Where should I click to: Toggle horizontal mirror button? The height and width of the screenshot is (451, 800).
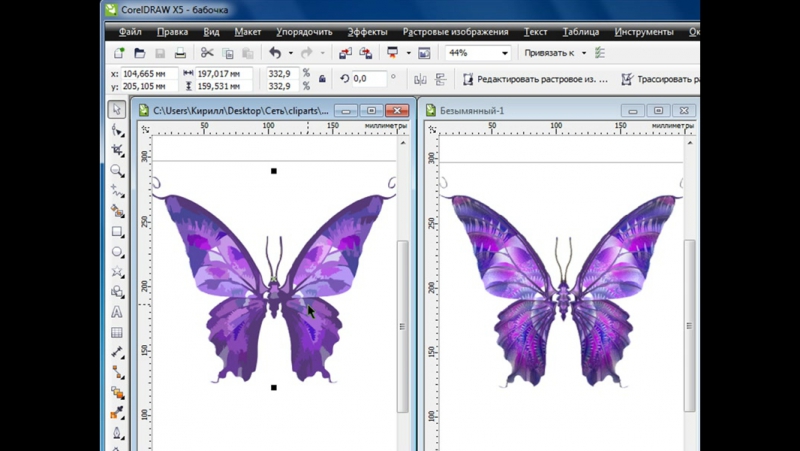pyautogui.click(x=420, y=79)
